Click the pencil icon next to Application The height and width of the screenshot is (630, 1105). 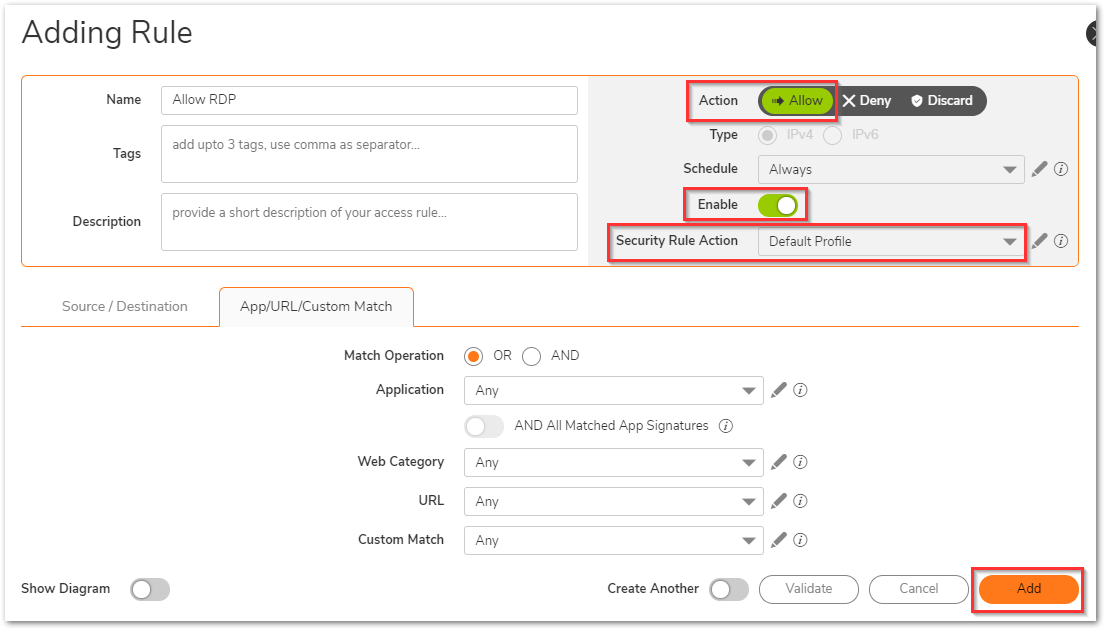coord(779,390)
